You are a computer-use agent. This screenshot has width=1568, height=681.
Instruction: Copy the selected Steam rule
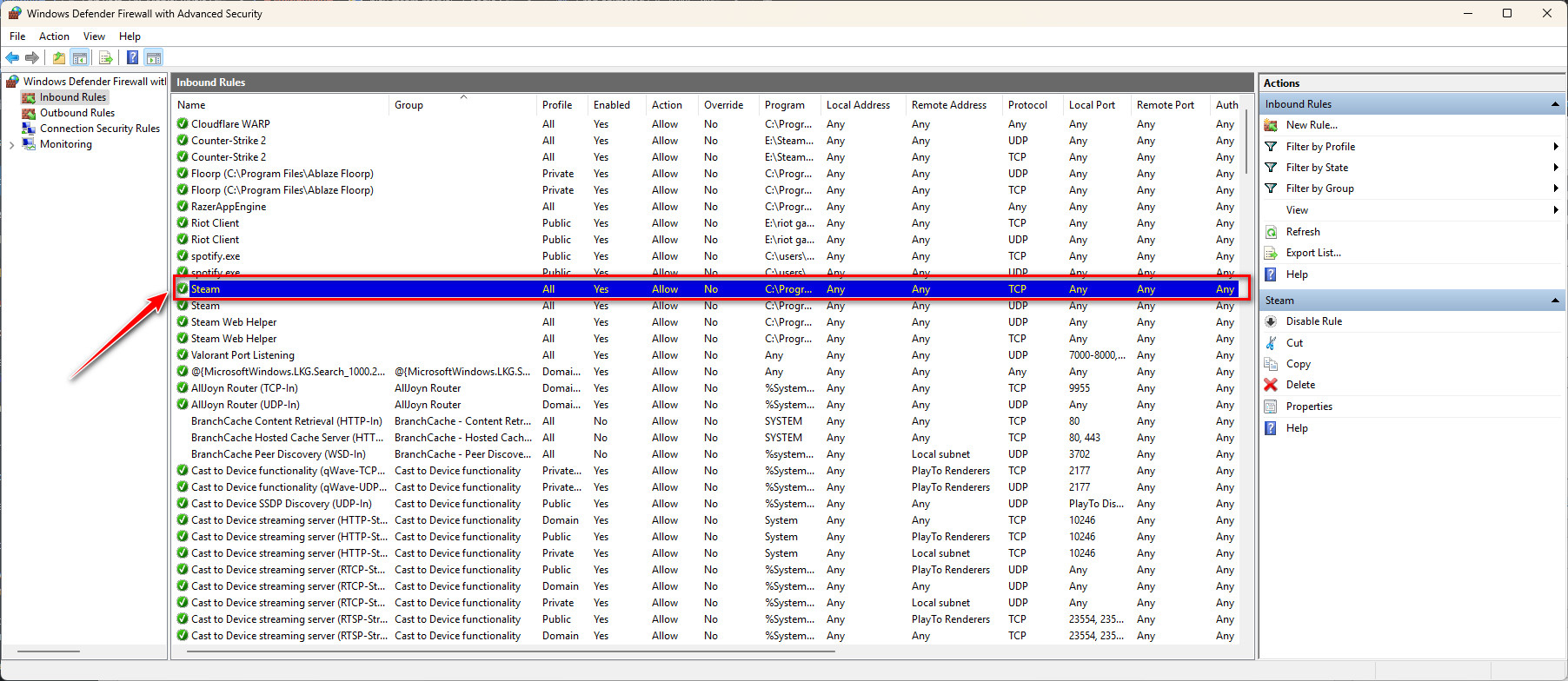1299,364
